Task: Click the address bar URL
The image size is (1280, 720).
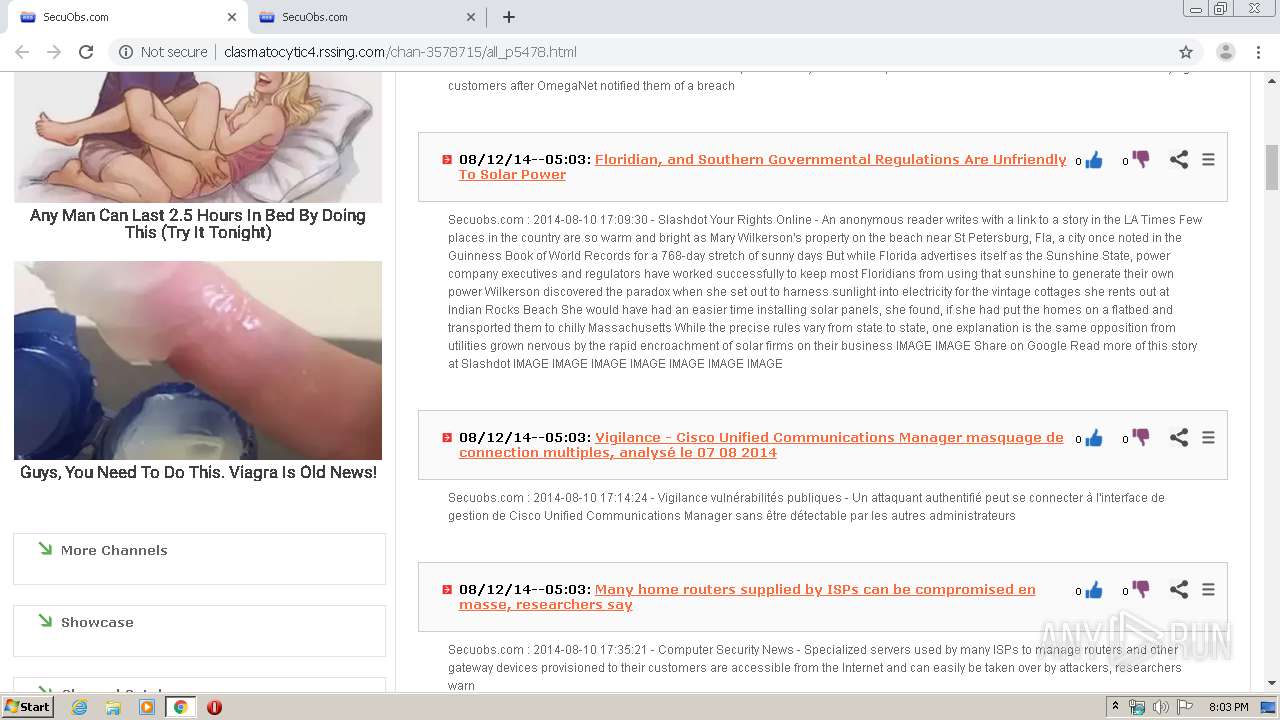Action: [400, 52]
